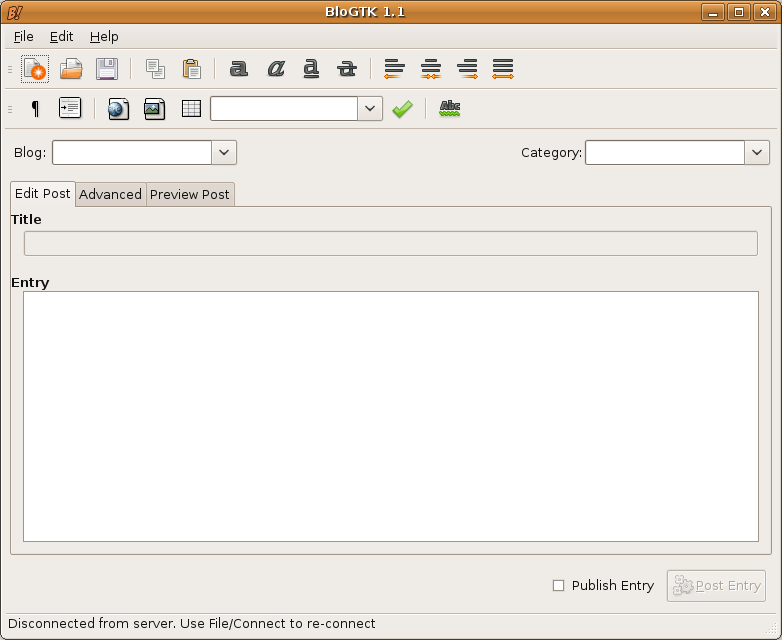This screenshot has width=782, height=640.
Task: Paste clipboard content using paste icon
Action: 192,69
